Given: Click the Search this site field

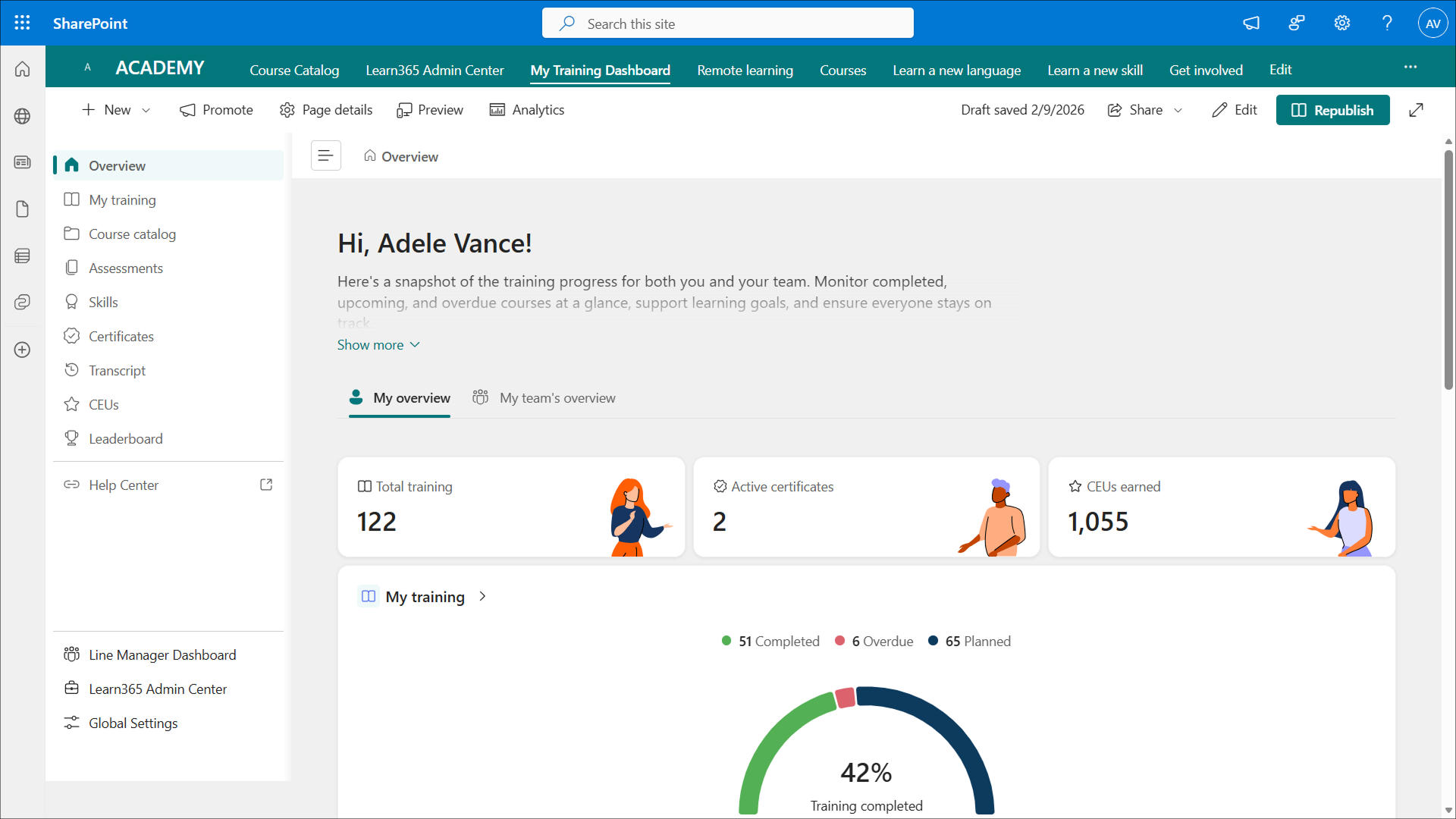Looking at the screenshot, I should (727, 24).
